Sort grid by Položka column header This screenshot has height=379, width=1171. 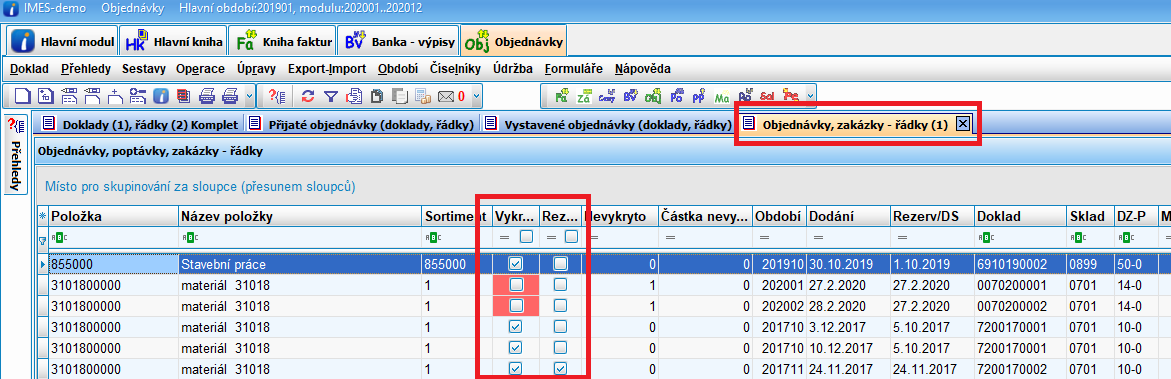point(114,216)
